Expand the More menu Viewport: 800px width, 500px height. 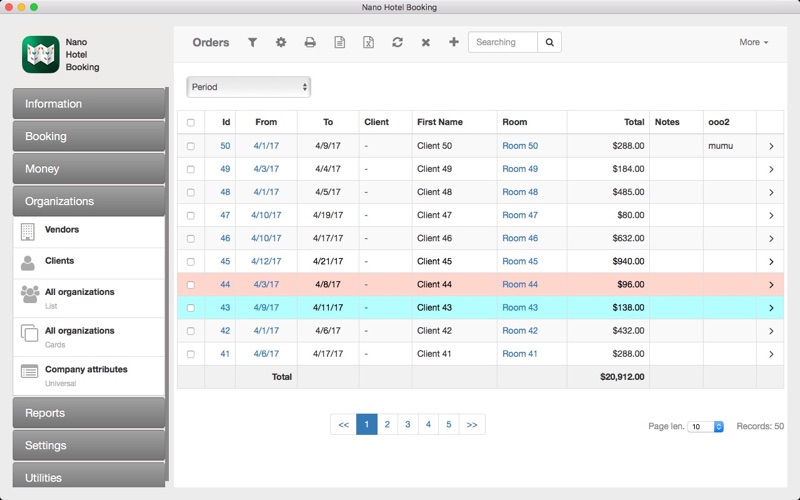coord(754,42)
